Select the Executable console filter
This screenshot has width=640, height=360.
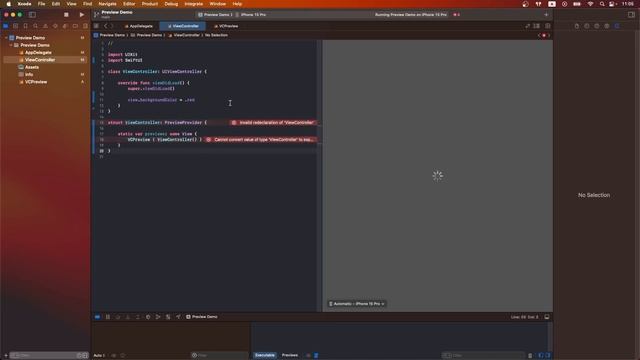(264, 355)
